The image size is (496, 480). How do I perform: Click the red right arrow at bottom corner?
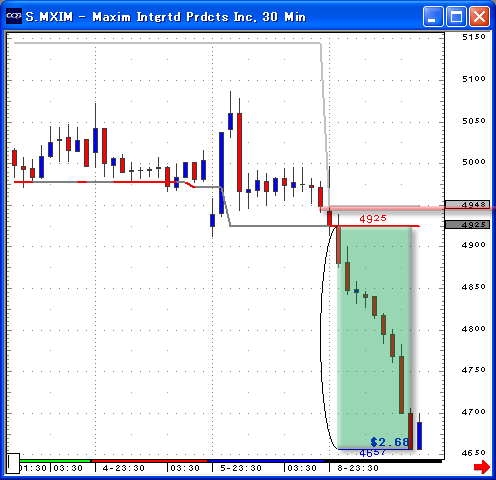coord(482,467)
